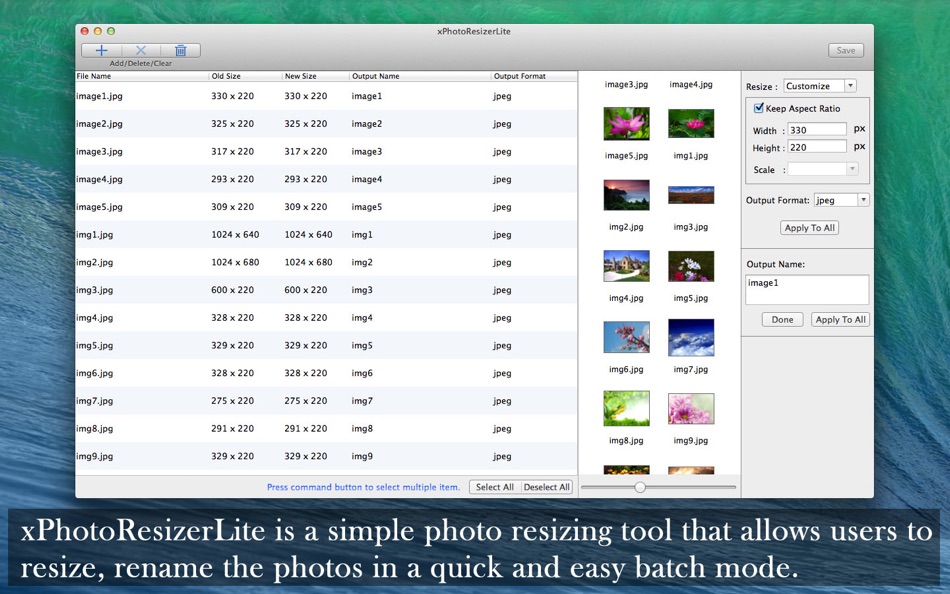The image size is (950, 594).
Task: Select the image5.jpg file name
Action: [x=99, y=207]
